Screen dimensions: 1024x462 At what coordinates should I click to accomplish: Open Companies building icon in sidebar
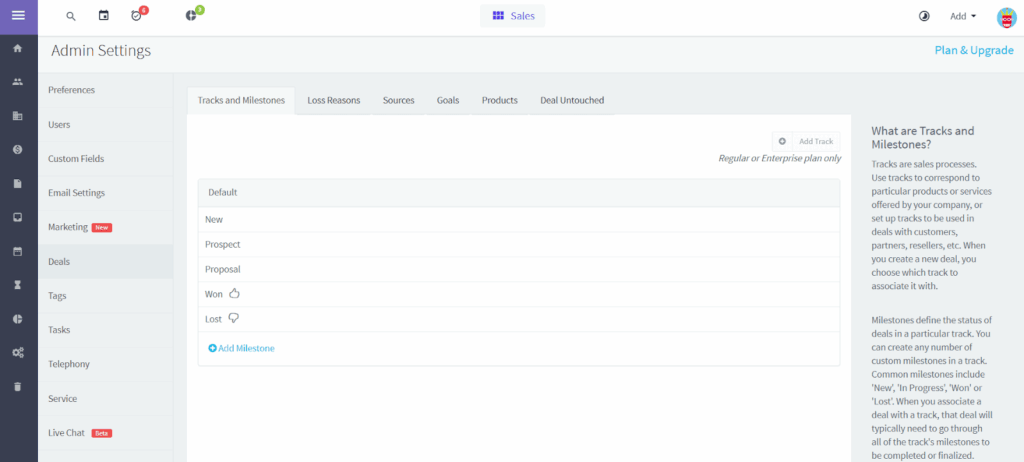click(x=18, y=116)
